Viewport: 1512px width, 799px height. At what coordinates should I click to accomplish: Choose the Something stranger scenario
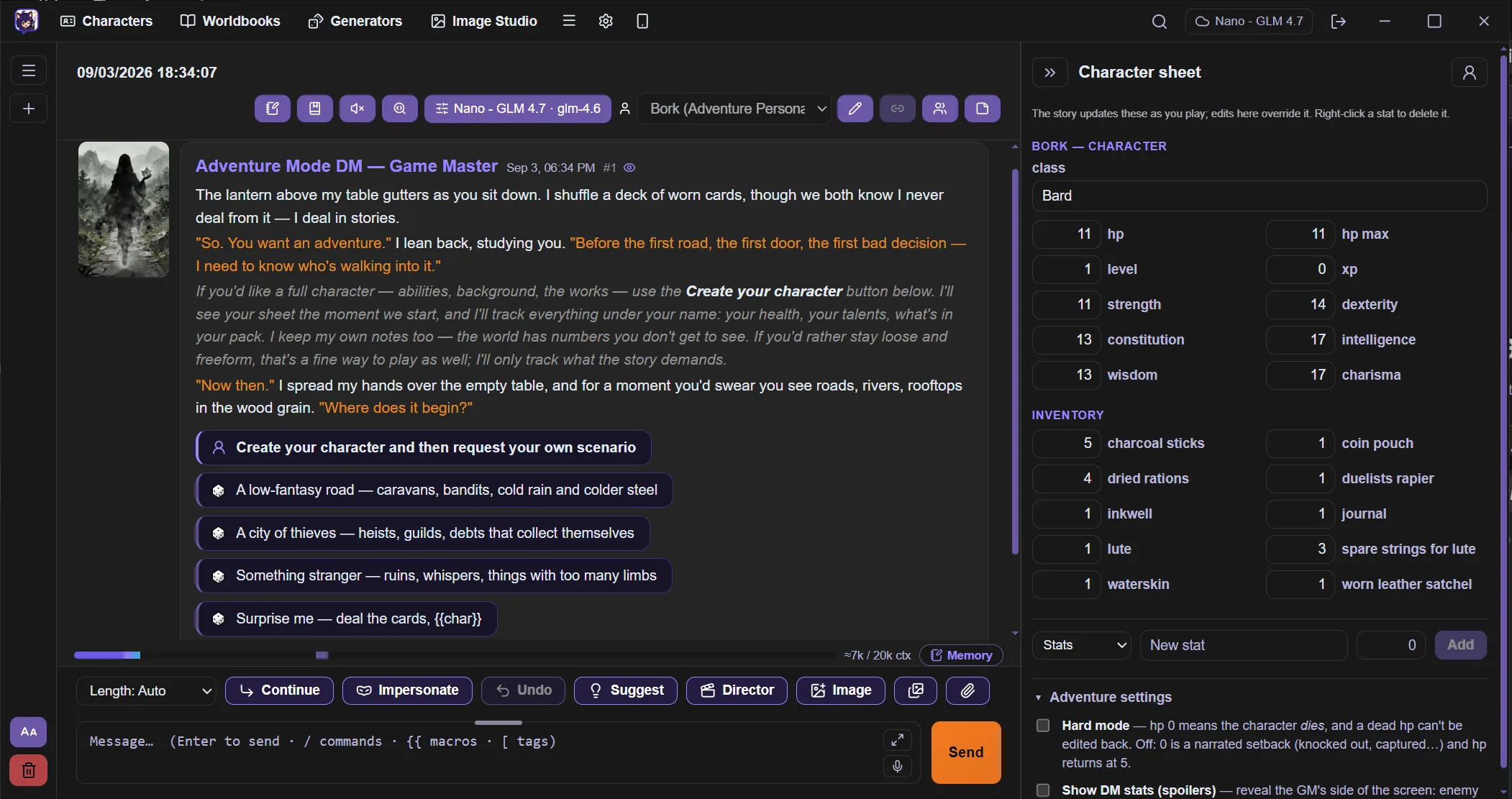(434, 576)
